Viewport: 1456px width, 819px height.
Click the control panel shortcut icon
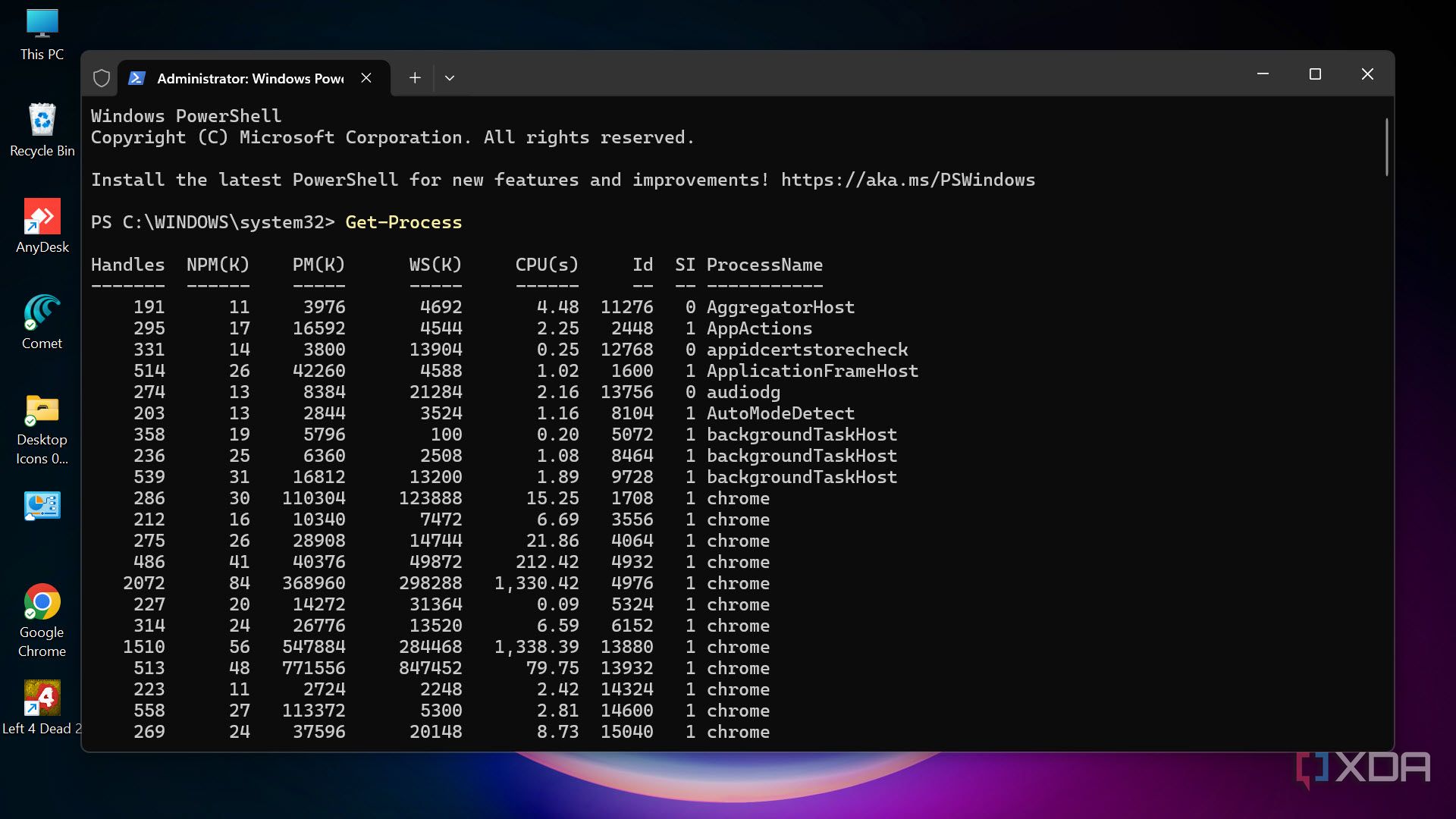(42, 507)
